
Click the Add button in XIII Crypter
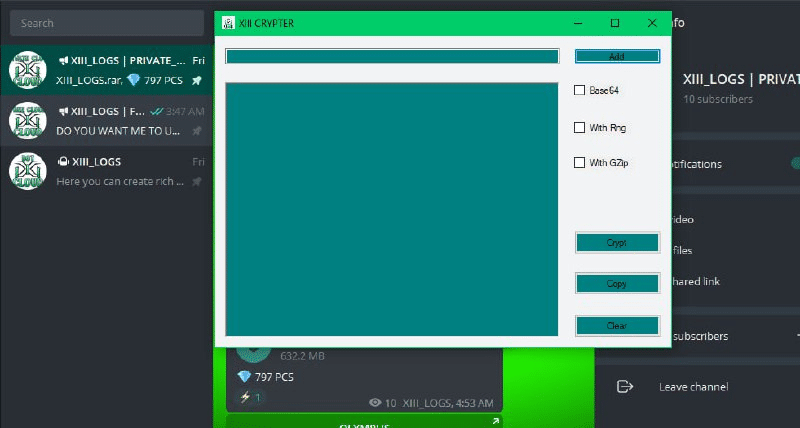click(617, 56)
